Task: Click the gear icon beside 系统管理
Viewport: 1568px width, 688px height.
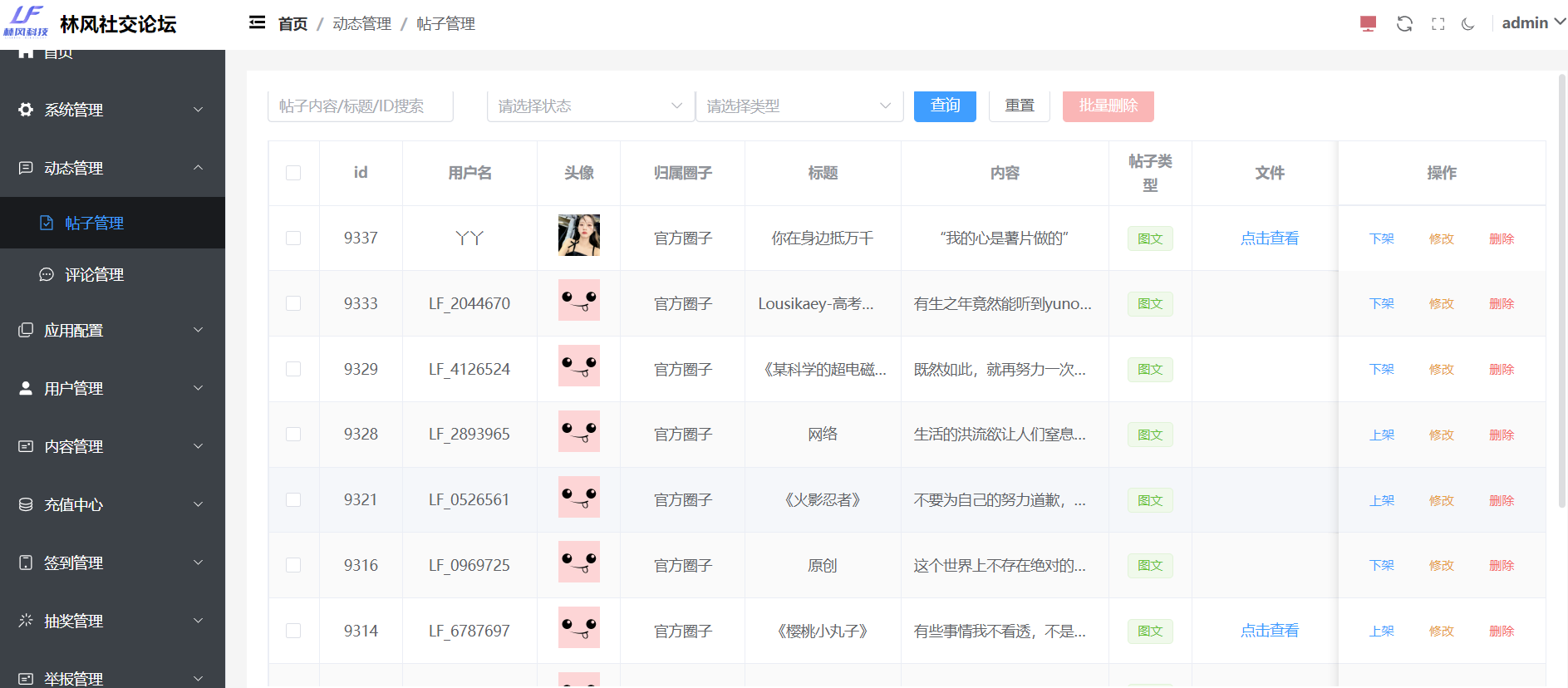Action: (x=26, y=110)
